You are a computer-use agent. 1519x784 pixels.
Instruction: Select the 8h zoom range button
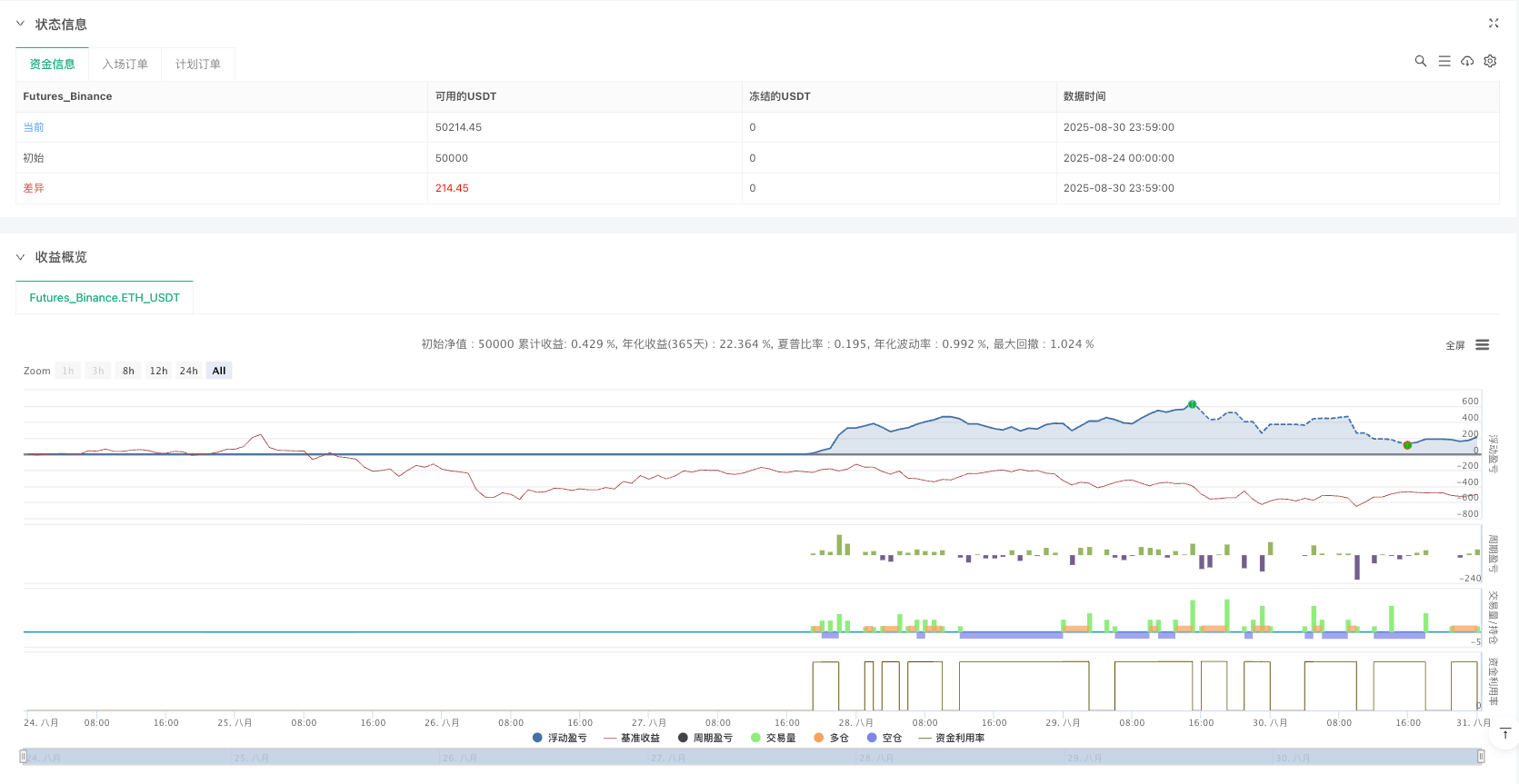point(128,371)
